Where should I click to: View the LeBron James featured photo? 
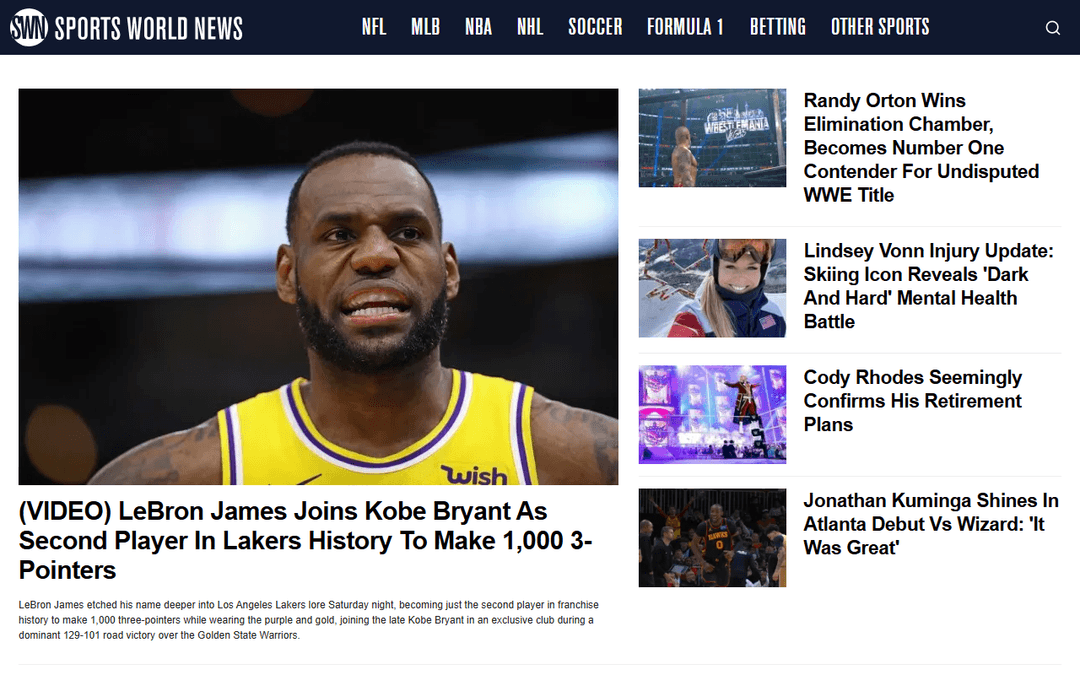pos(318,287)
